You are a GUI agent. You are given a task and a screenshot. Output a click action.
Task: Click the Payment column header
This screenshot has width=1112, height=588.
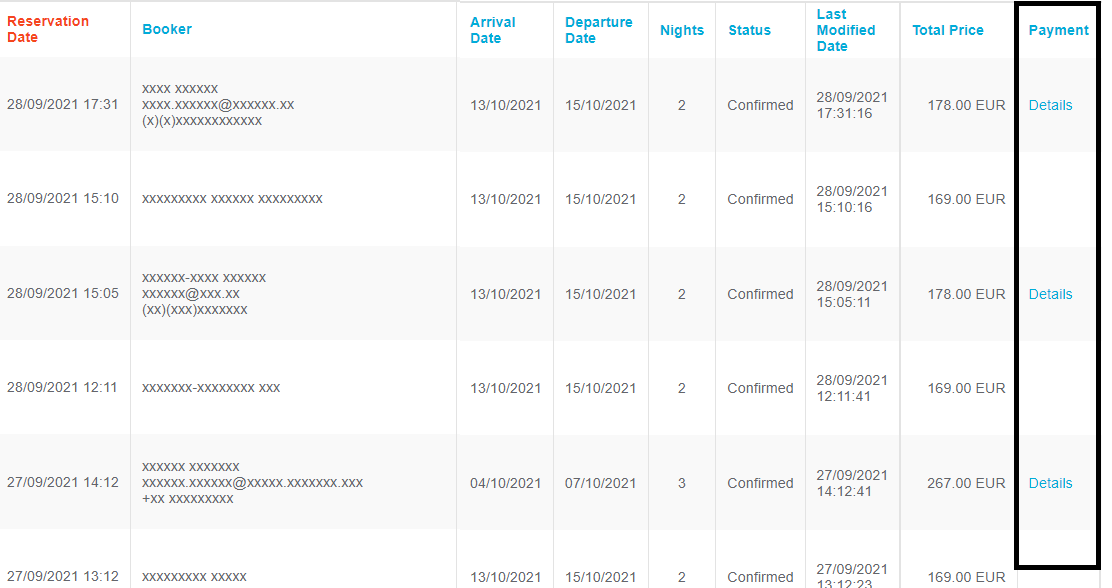[1058, 30]
